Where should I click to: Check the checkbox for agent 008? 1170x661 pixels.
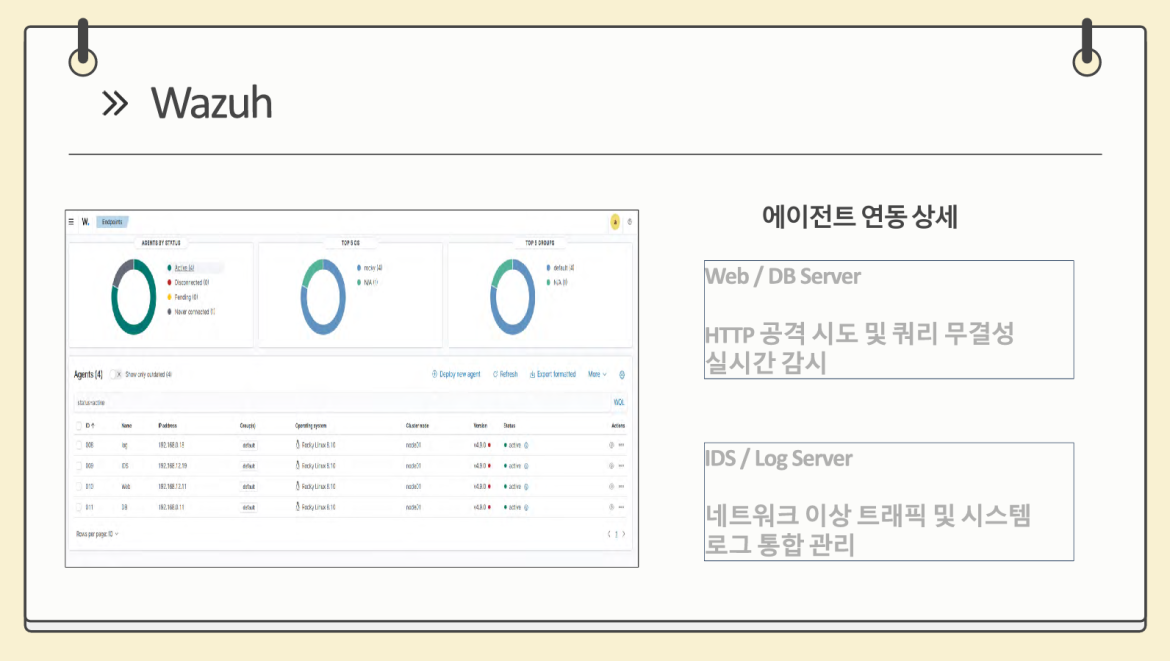(78, 445)
